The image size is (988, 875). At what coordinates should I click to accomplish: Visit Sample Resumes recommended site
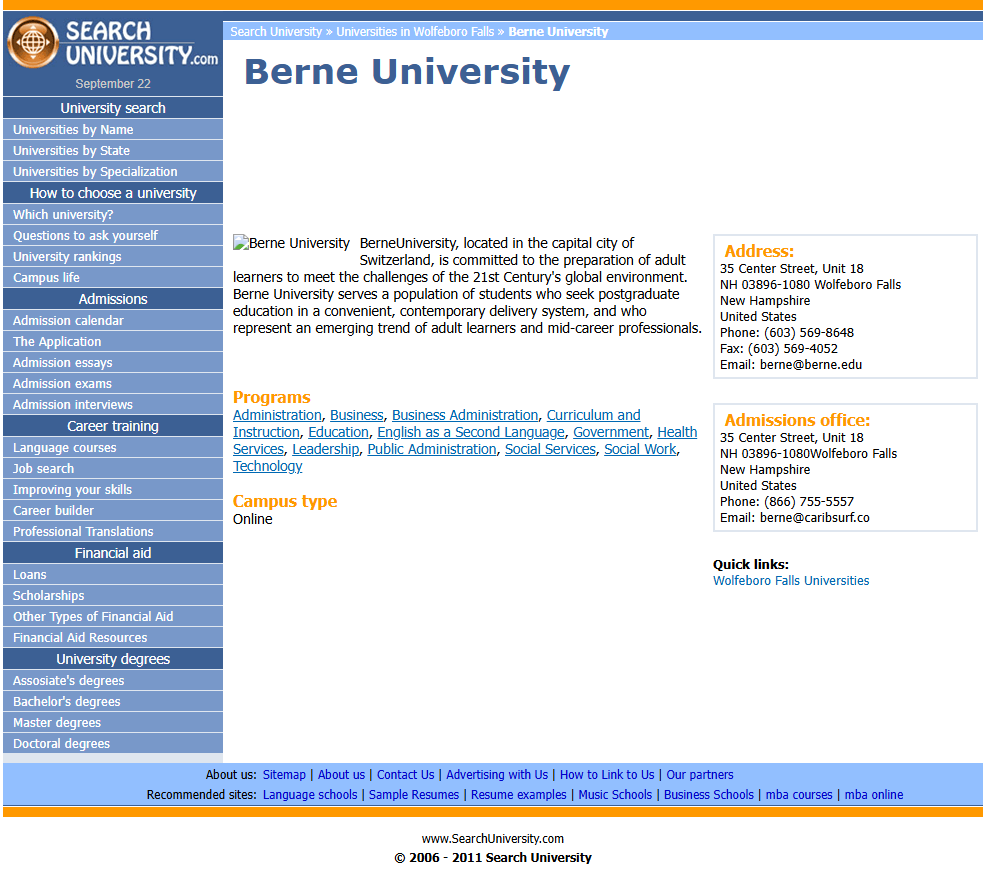(x=414, y=795)
